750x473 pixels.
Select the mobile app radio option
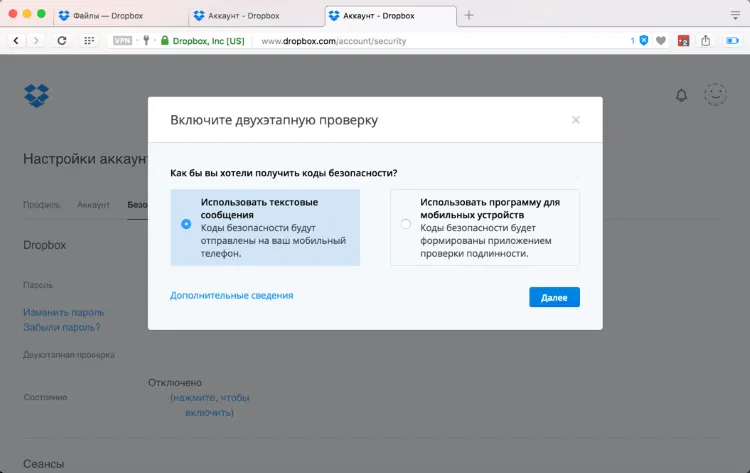click(406, 224)
